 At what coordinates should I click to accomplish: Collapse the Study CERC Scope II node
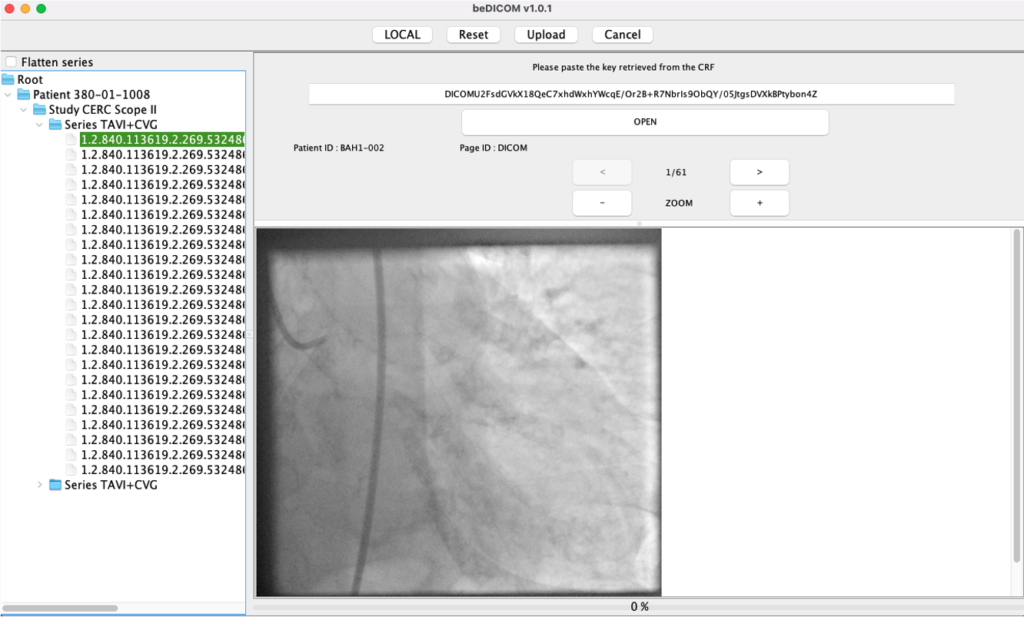(24, 110)
